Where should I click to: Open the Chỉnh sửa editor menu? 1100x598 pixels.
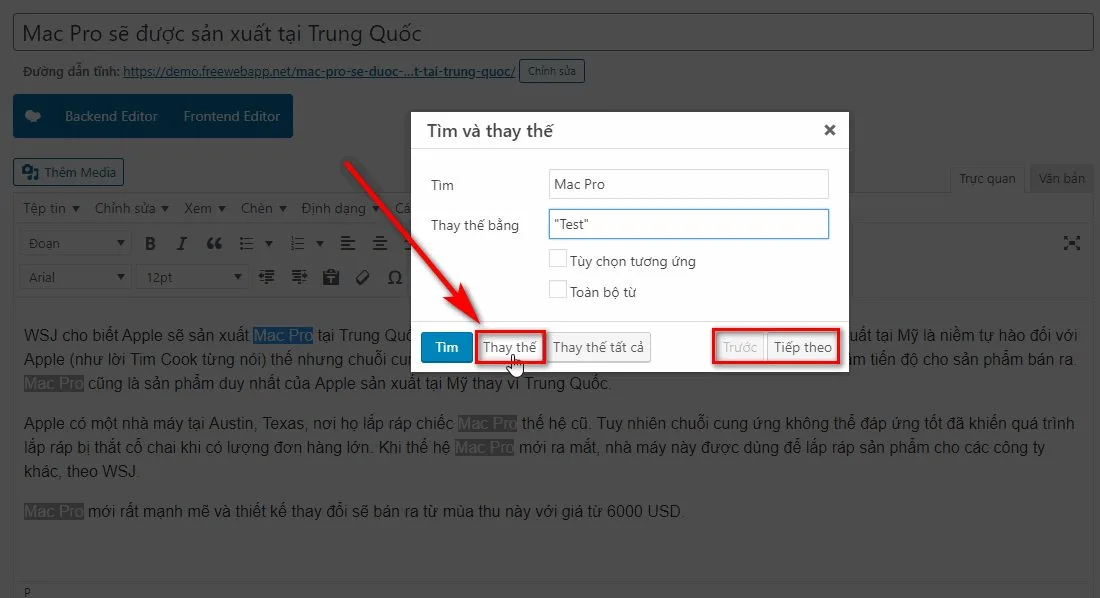pos(132,208)
